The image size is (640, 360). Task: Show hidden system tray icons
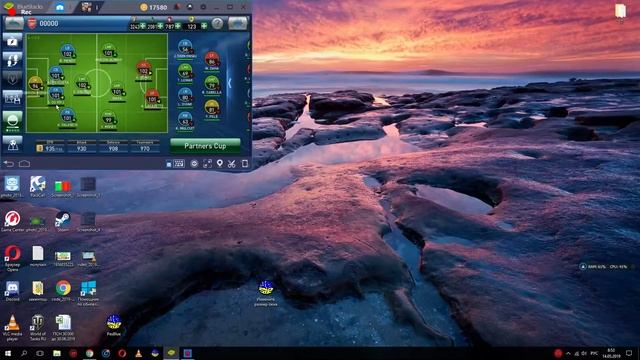point(568,353)
